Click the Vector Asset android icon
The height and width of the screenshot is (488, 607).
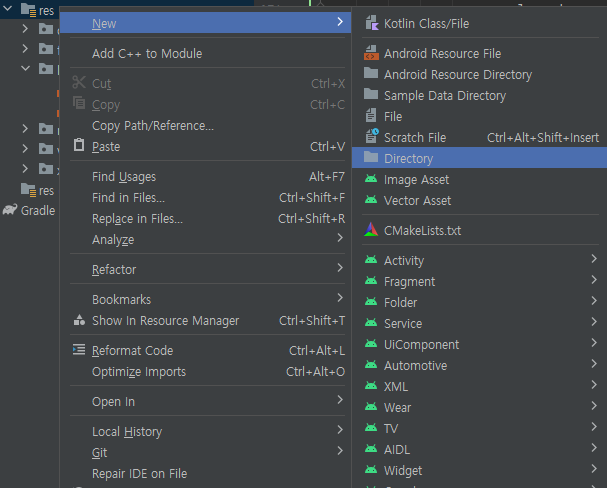coord(371,200)
